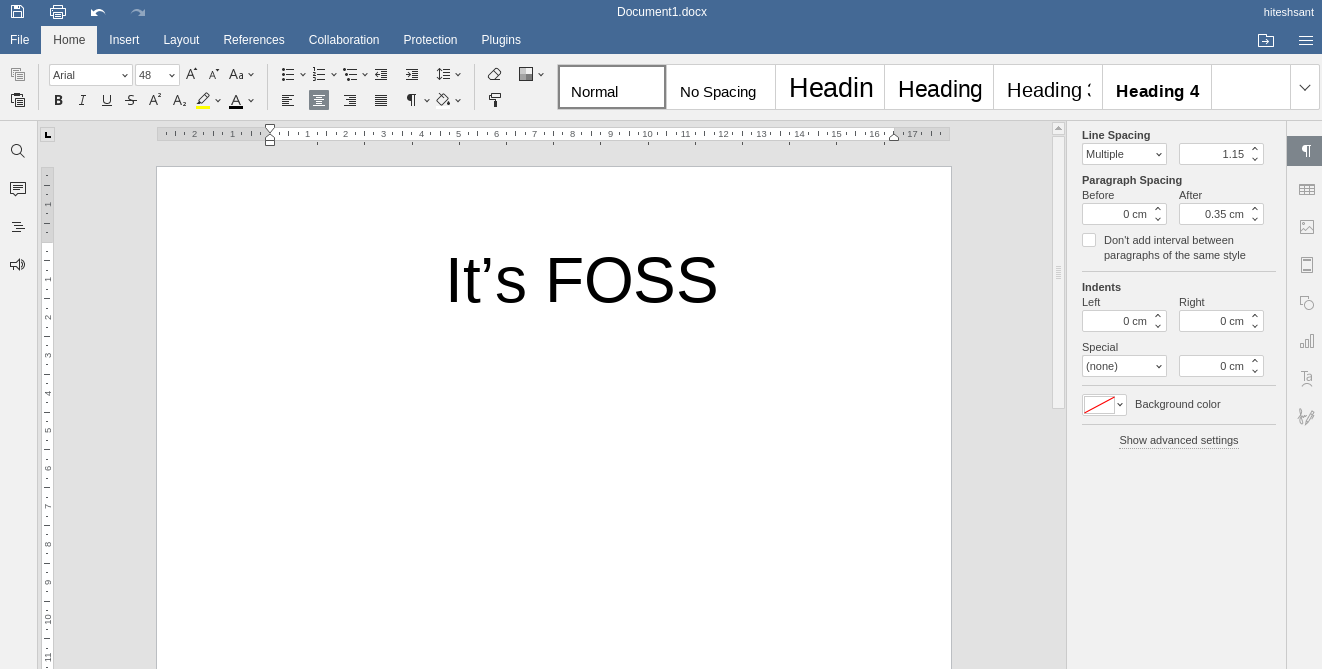Open the font name dropdown
This screenshot has width=1322, height=669.
[125, 75]
